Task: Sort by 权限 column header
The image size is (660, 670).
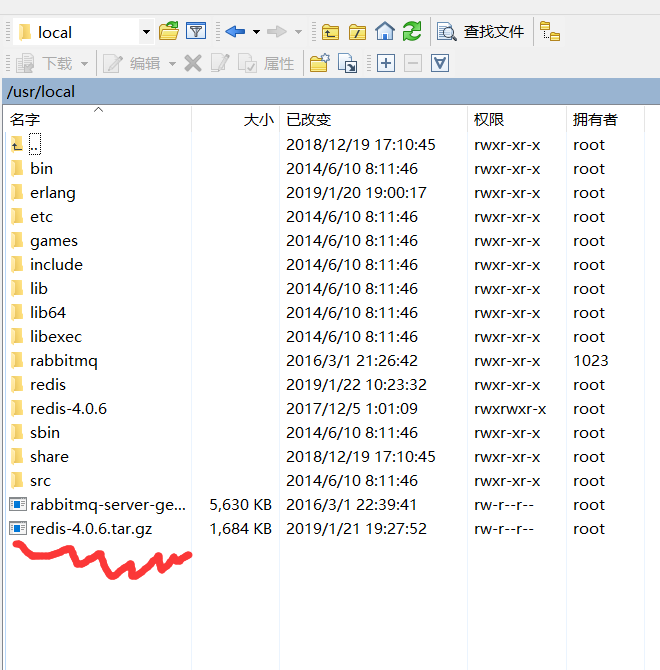Action: coord(517,119)
